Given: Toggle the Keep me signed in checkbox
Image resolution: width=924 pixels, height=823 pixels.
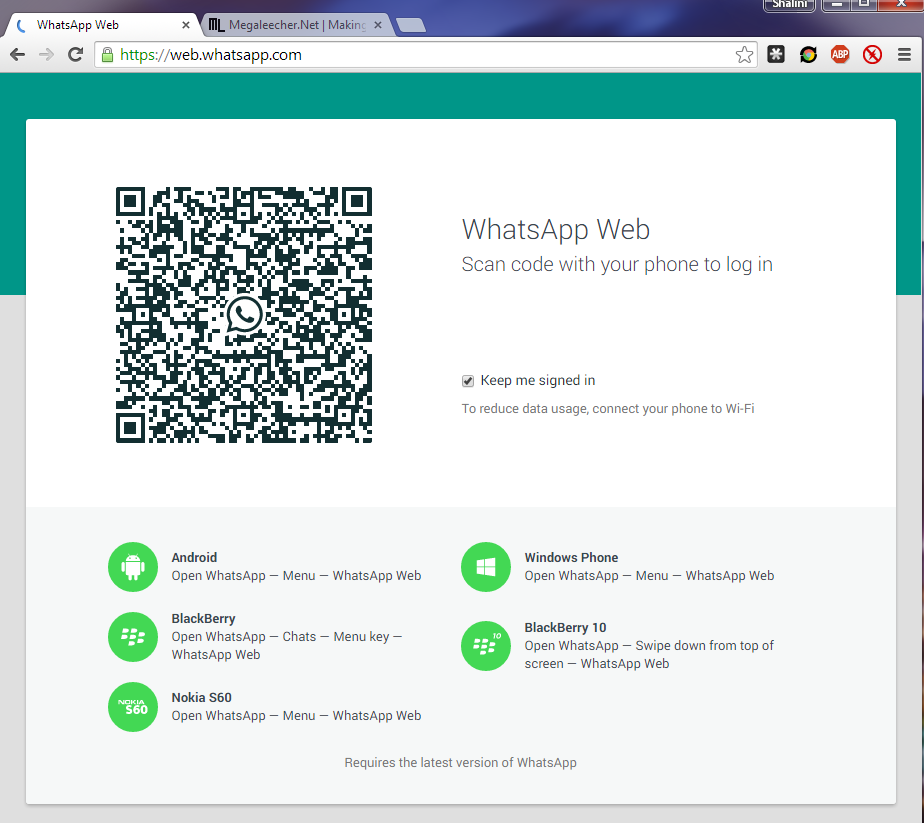Looking at the screenshot, I should [467, 381].
